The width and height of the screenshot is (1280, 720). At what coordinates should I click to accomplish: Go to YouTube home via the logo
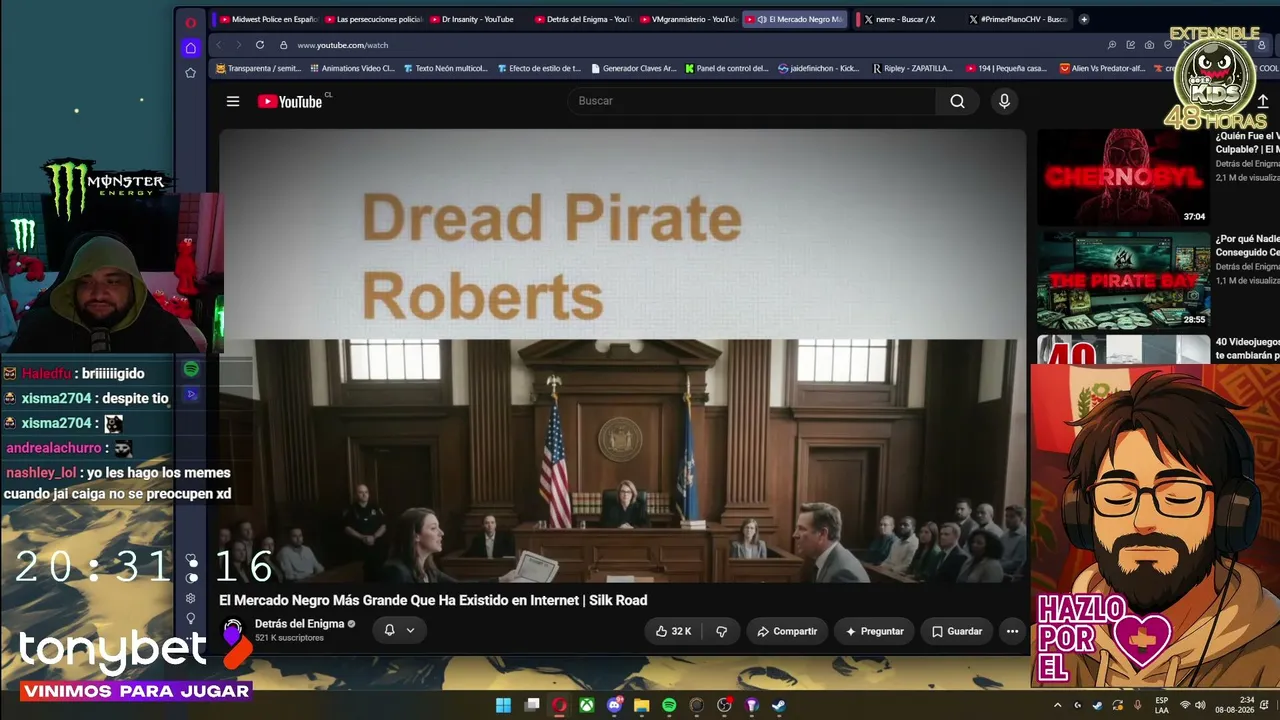(x=290, y=101)
